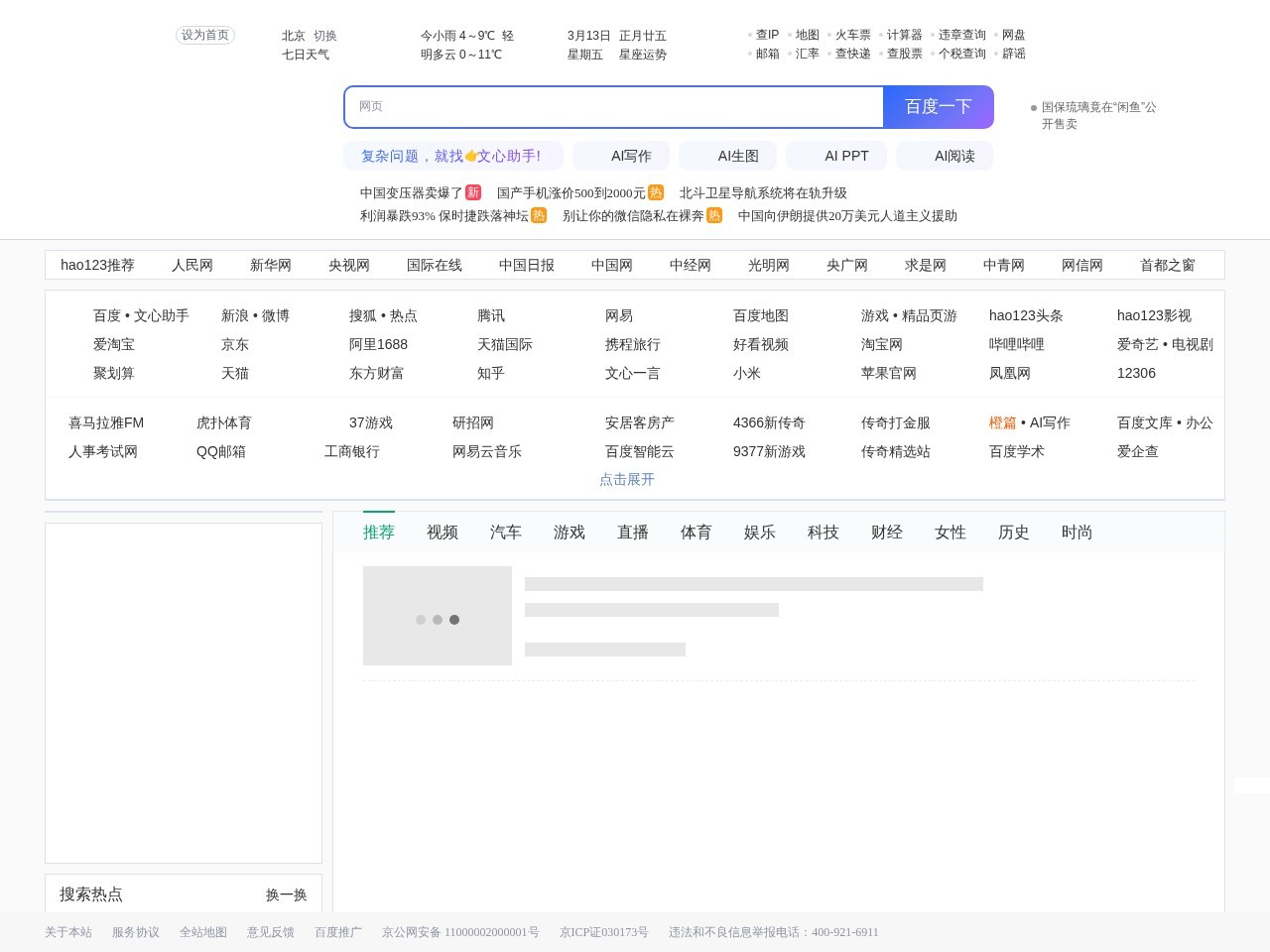1270x952 pixels.
Task: Open the AI生图 tool
Action: (x=739, y=156)
